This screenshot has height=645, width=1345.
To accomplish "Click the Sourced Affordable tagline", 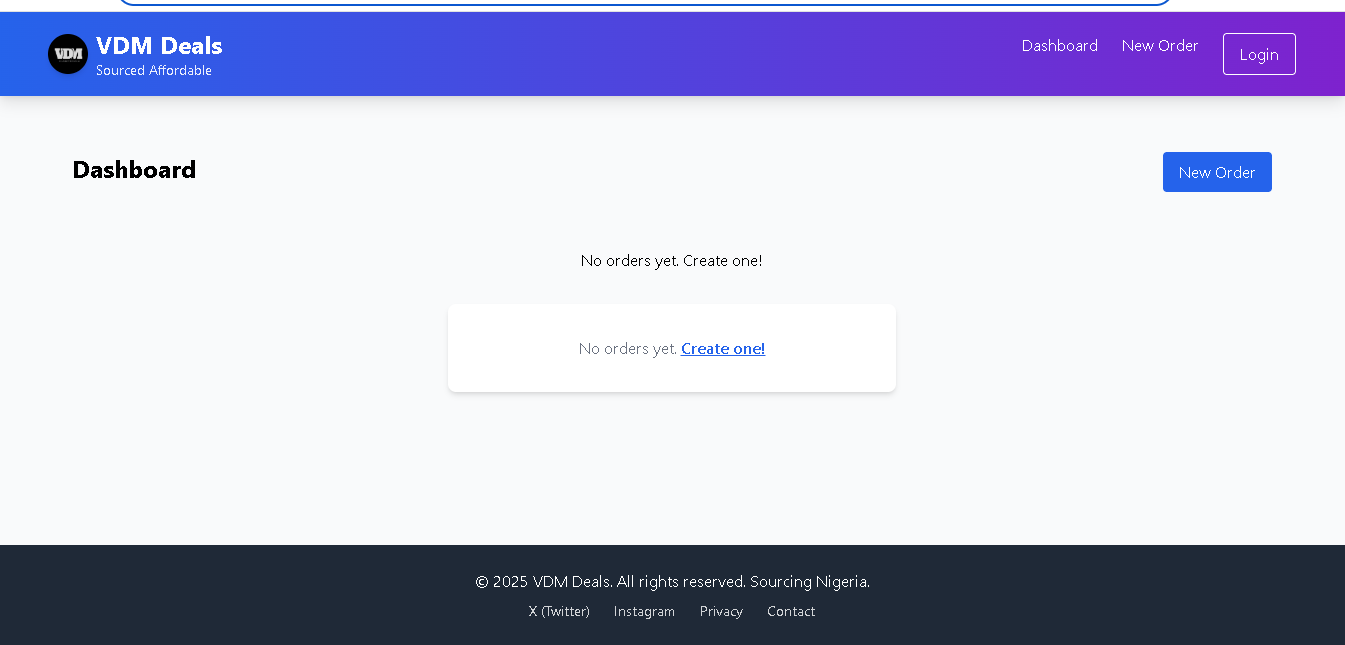I will [x=153, y=70].
